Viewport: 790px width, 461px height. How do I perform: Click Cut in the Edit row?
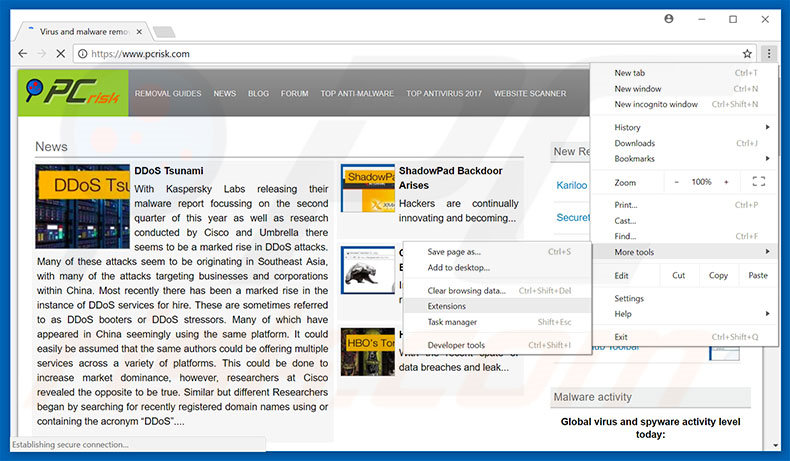[679, 276]
